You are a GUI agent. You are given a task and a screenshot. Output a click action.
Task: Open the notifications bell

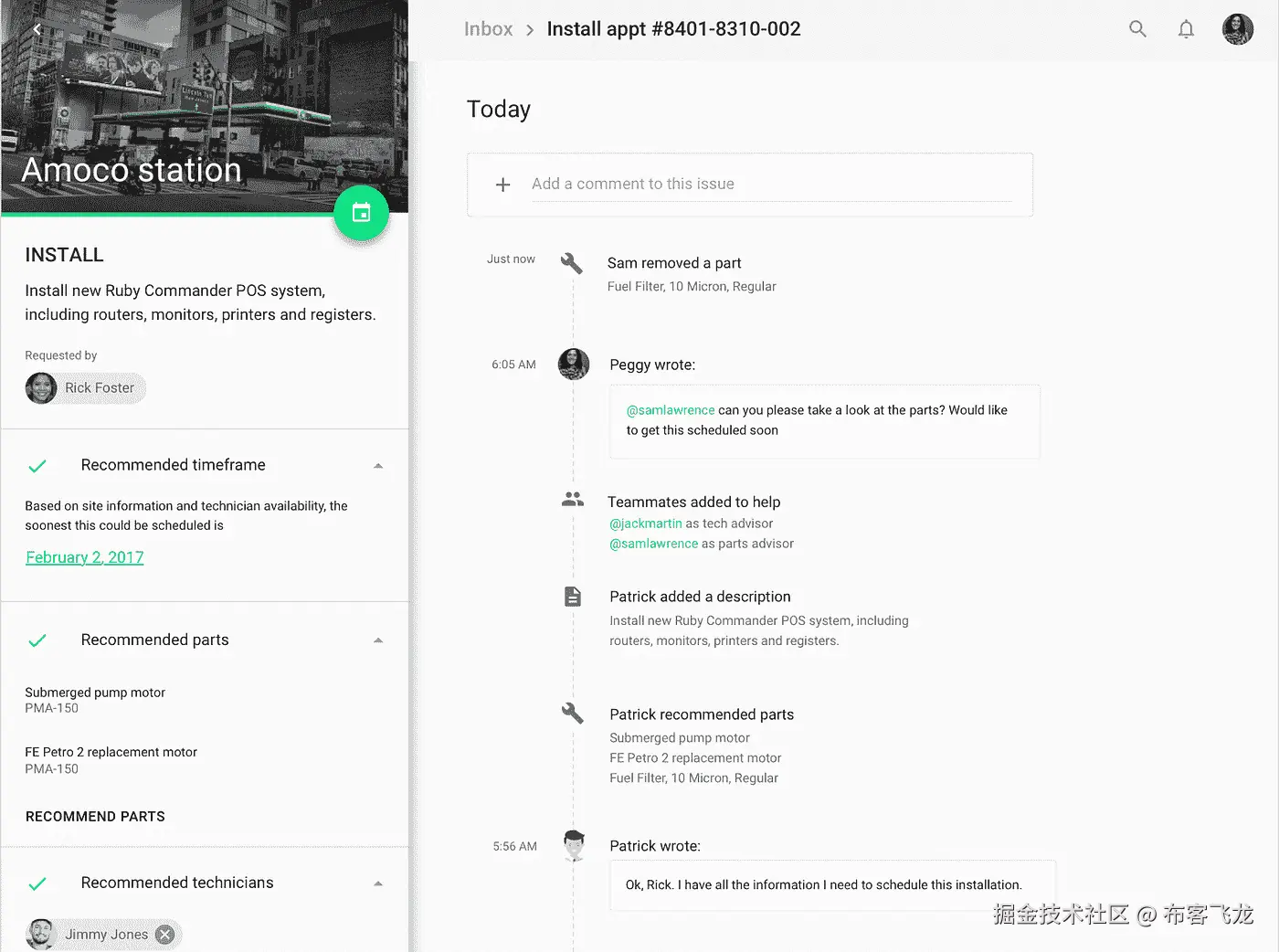[x=1186, y=29]
